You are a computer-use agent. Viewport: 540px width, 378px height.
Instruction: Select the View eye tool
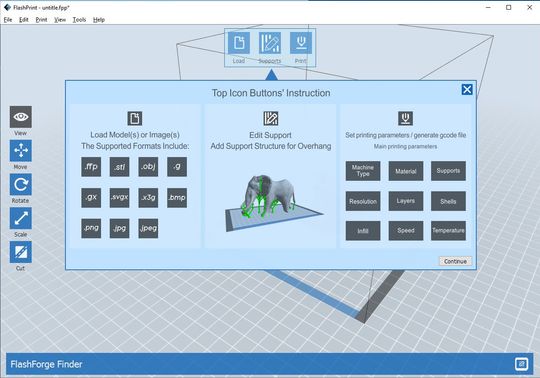21,117
